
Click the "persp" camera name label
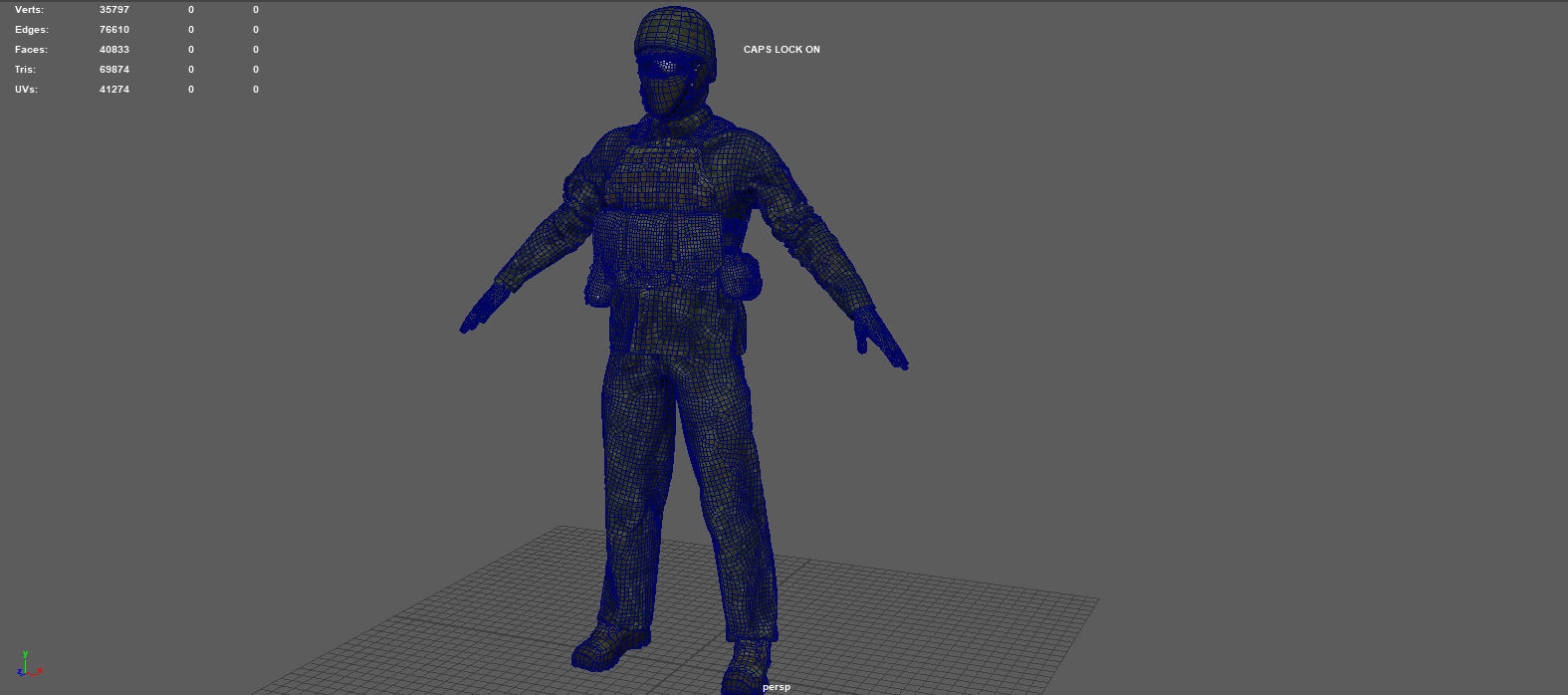pyautogui.click(x=777, y=687)
